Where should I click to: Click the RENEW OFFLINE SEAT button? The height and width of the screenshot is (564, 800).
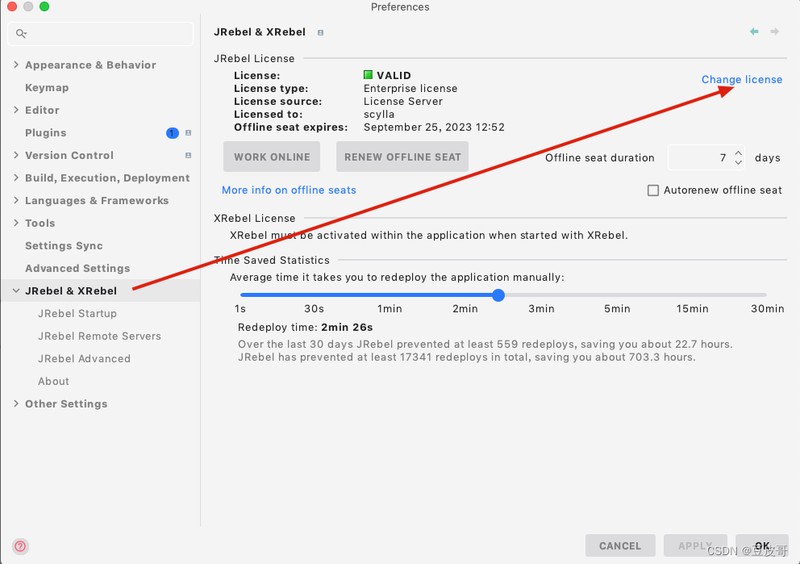click(x=402, y=157)
